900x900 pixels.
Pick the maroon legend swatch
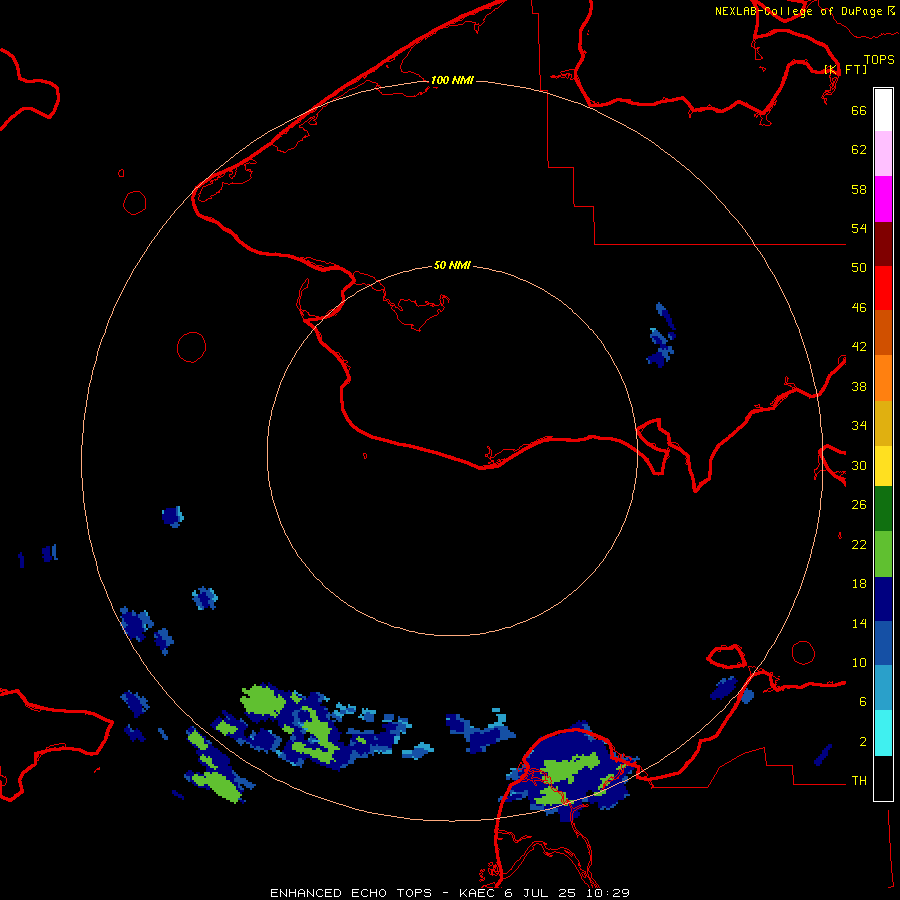pyautogui.click(x=883, y=245)
